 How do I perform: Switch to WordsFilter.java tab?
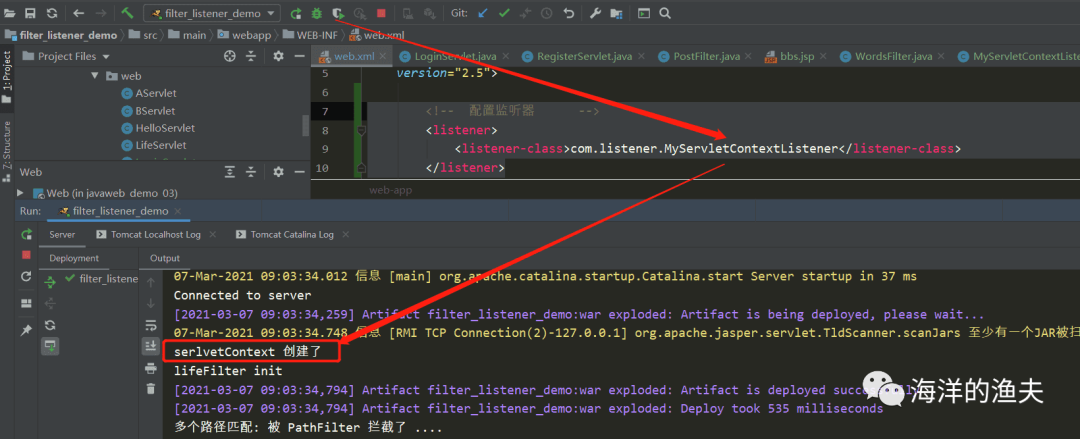[x=886, y=57]
